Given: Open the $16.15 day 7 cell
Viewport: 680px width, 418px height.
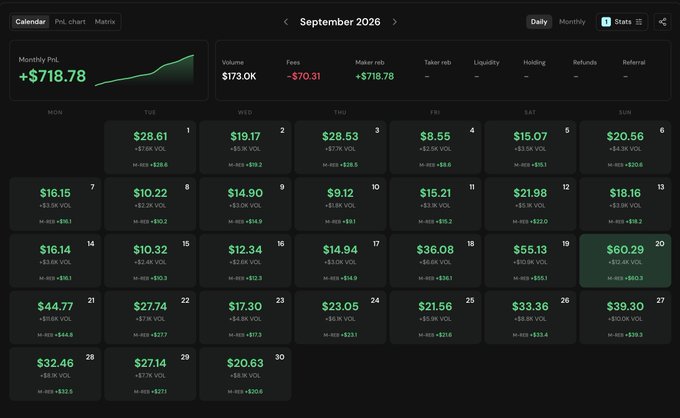Looking at the screenshot, I should pyautogui.click(x=55, y=204).
